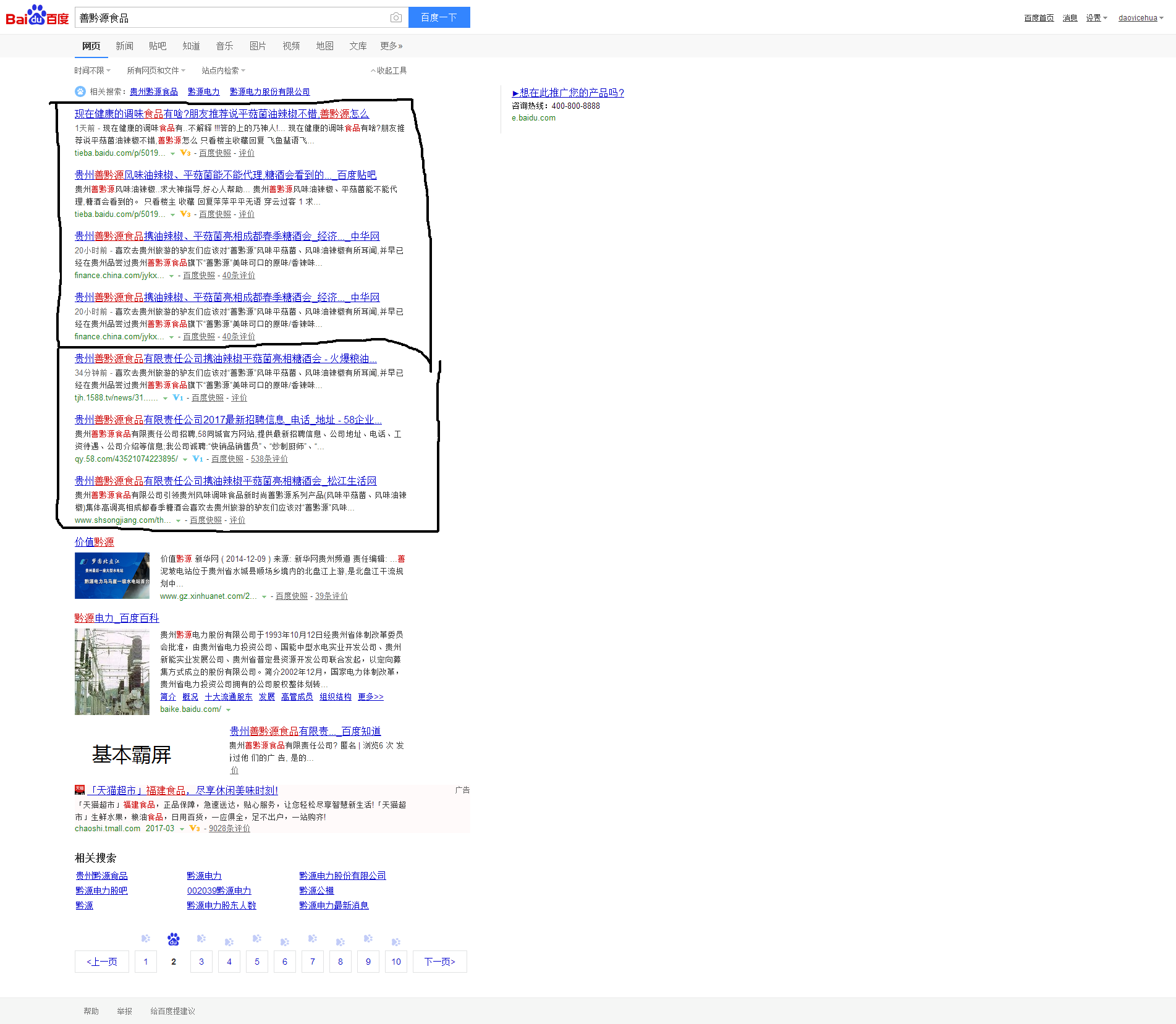Open the daovicehua account dropdown

pos(1141,18)
